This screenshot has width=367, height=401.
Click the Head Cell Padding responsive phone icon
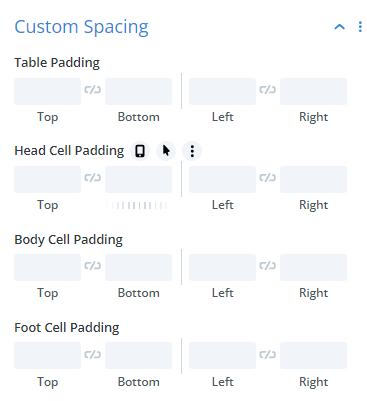click(140, 151)
